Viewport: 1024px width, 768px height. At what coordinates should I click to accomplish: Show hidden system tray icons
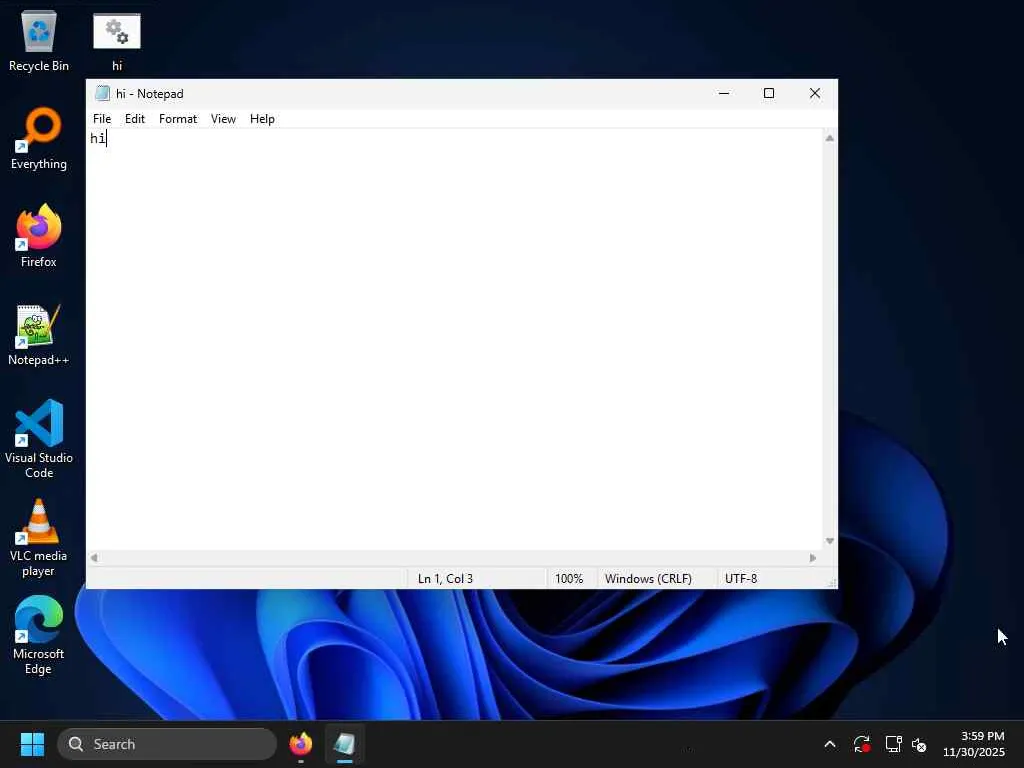tap(830, 744)
